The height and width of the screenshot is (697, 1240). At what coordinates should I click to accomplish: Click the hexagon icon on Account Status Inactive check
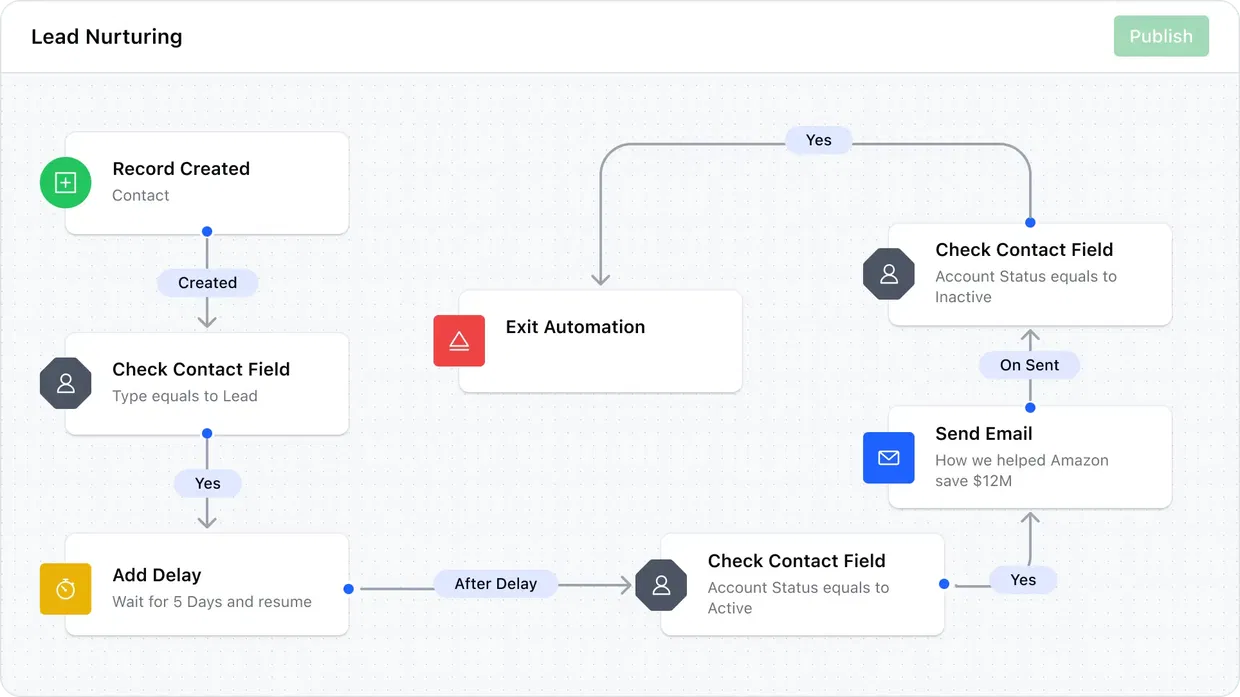click(x=889, y=274)
